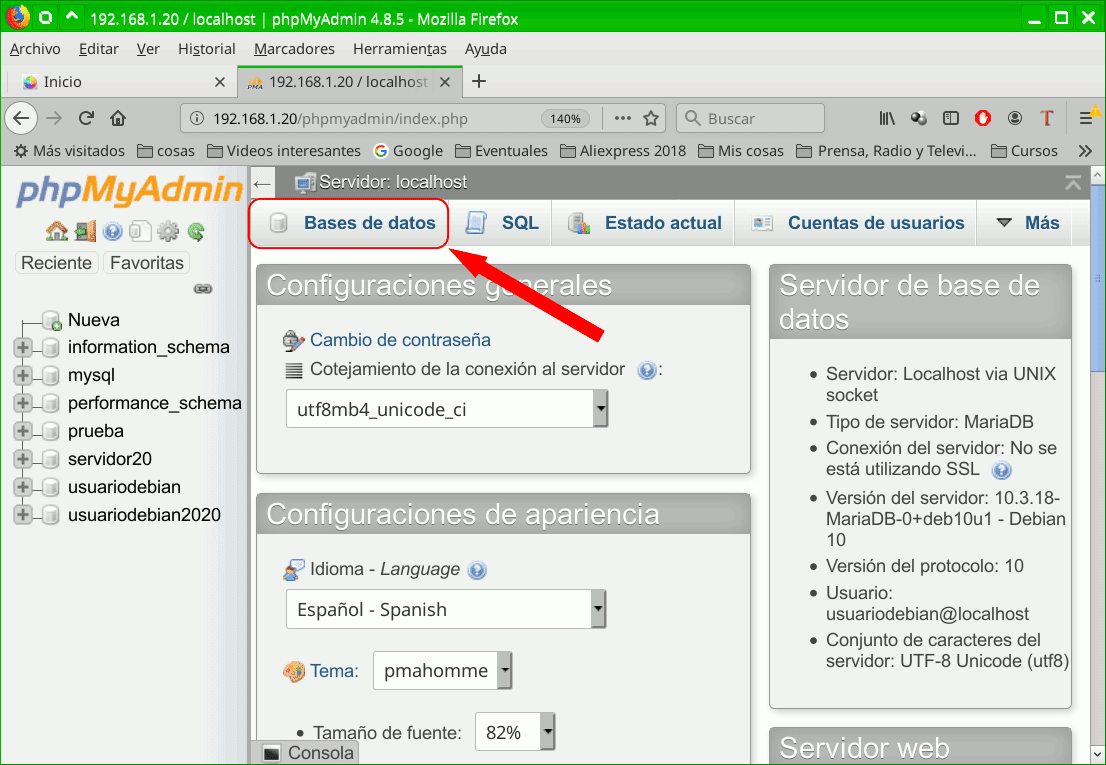Open Firefox Library icon in toolbar

(x=886, y=118)
